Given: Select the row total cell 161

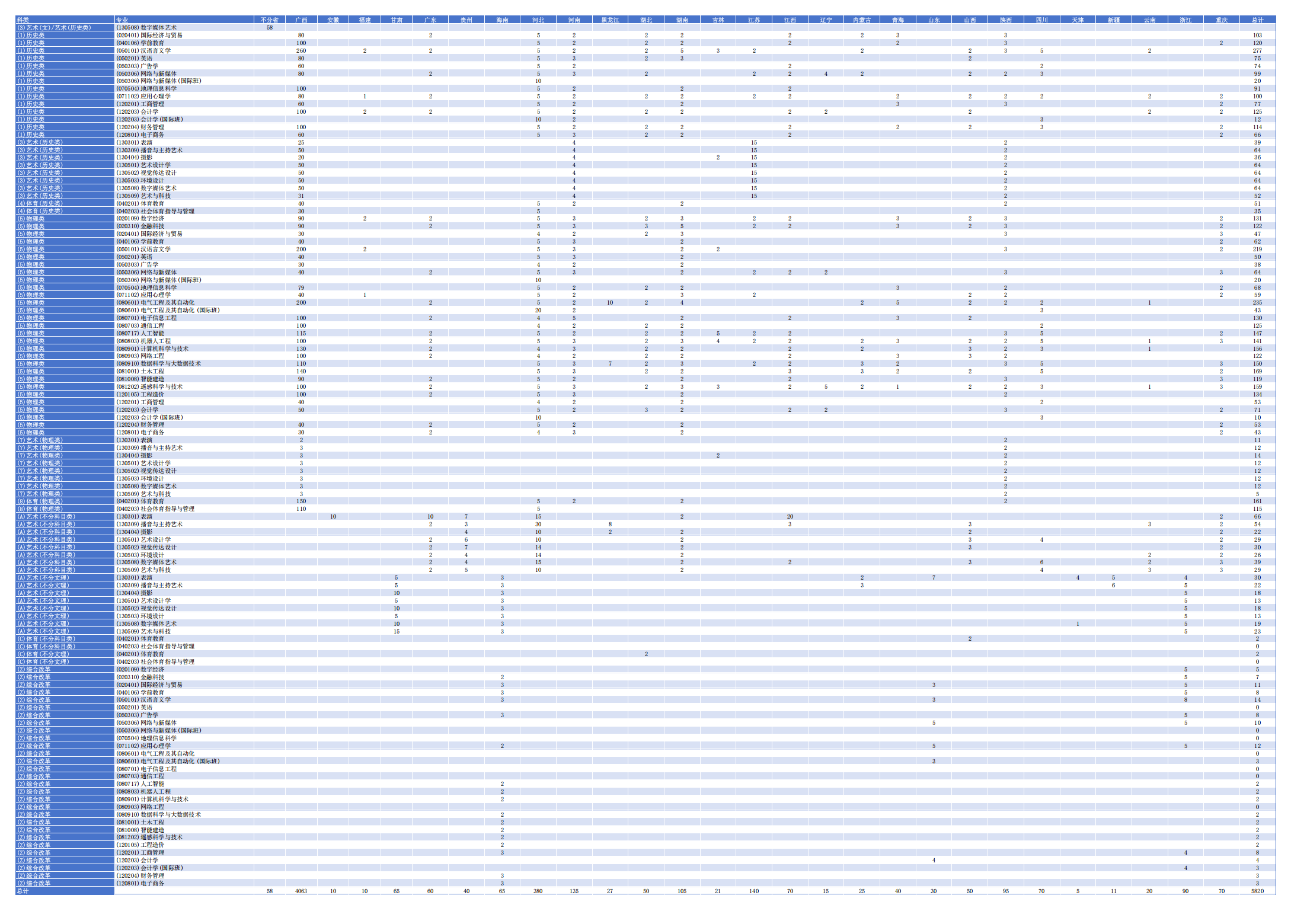Looking at the screenshot, I should (x=1257, y=501).
